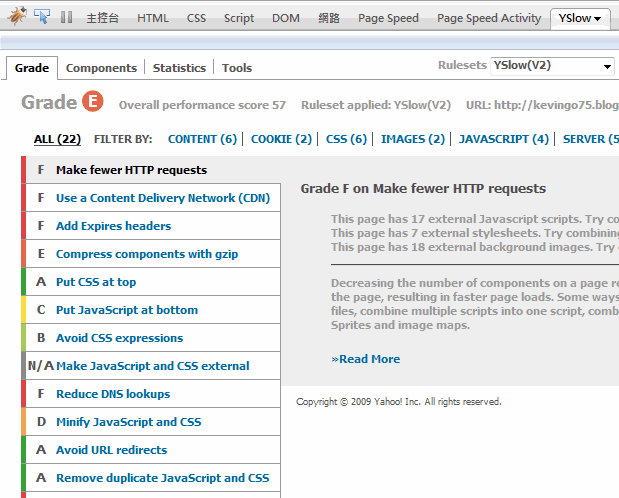
Task: Filter rules by CSS (6)
Action: click(x=346, y=139)
